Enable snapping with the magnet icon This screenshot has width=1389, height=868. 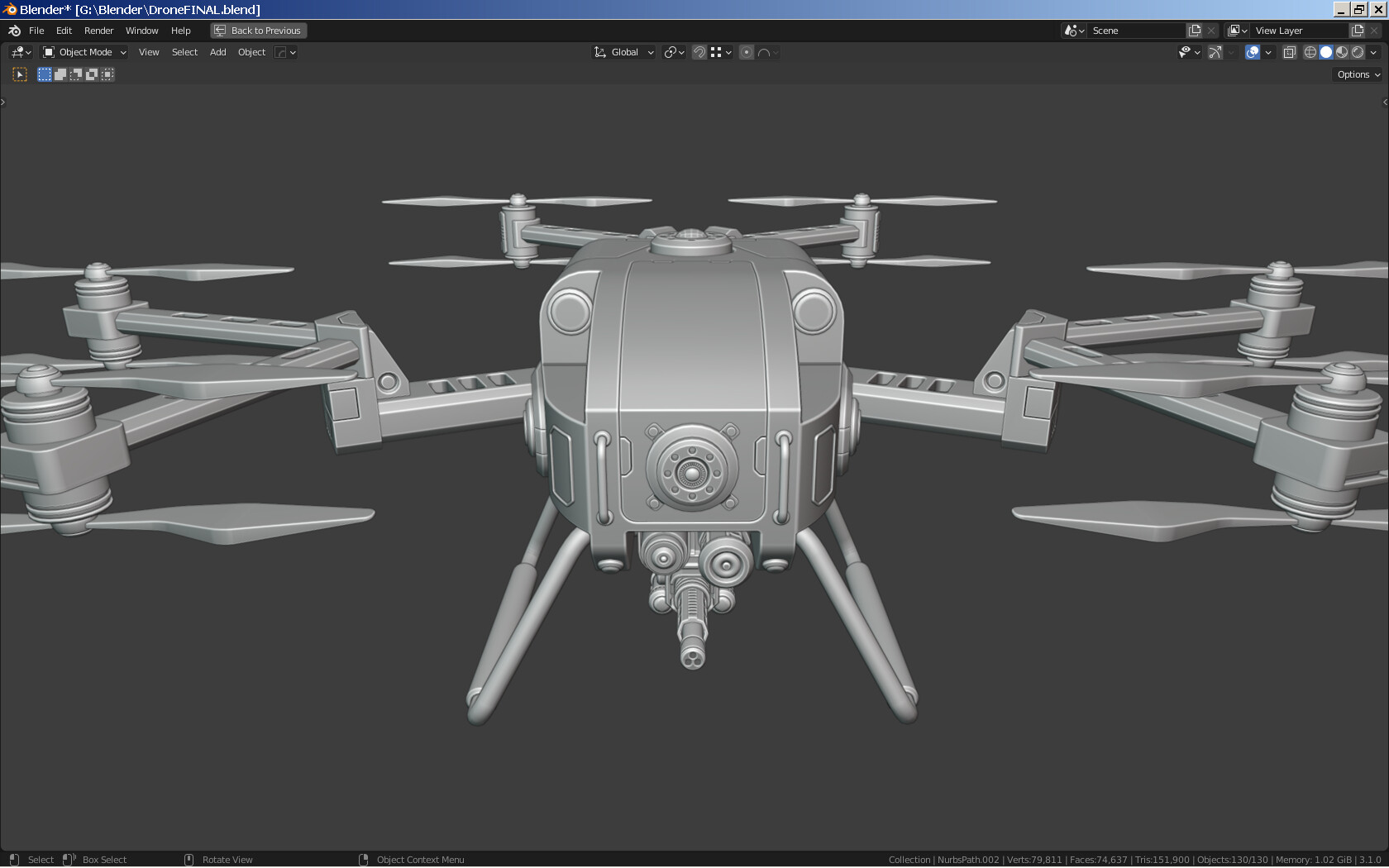click(x=699, y=52)
